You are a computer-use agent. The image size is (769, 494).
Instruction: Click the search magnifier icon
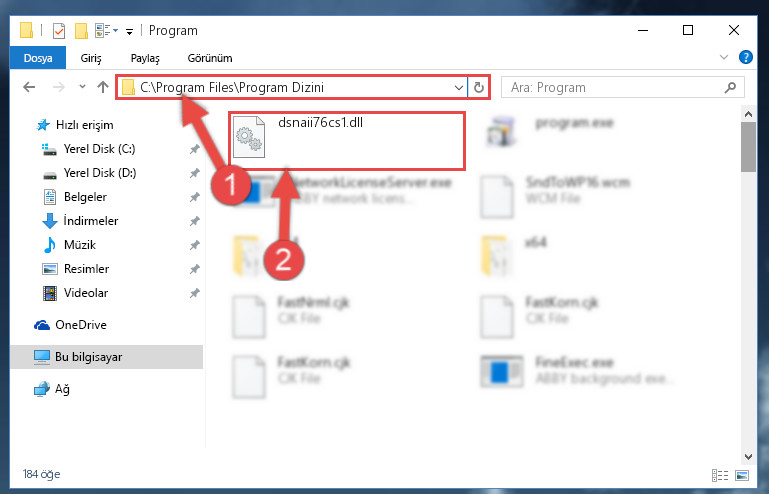(x=730, y=87)
